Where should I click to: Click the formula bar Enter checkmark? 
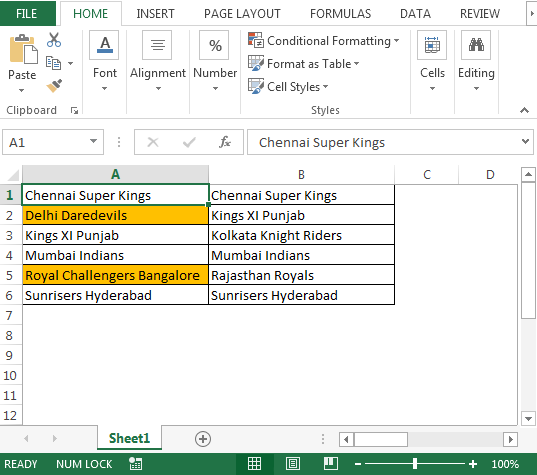[x=189, y=142]
